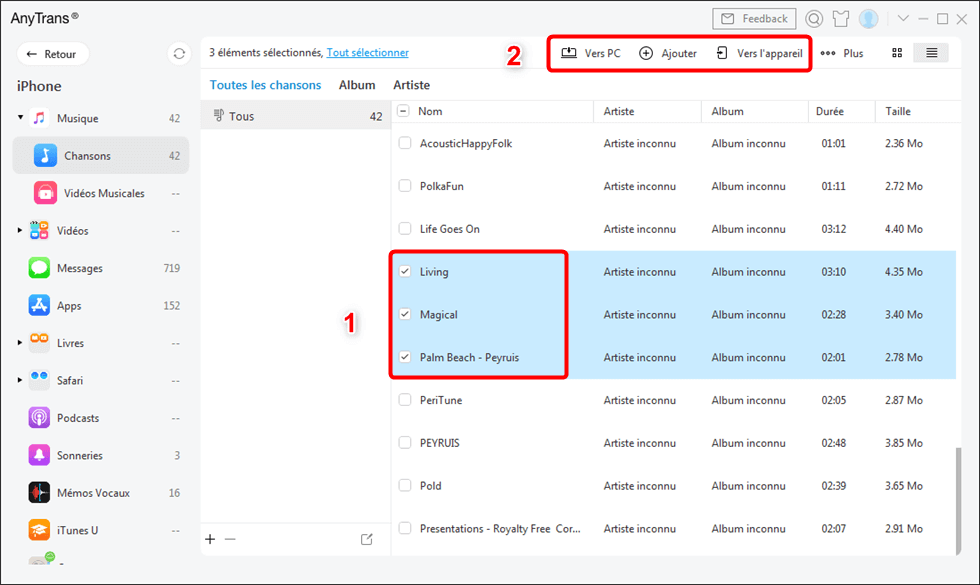Screen dimensions: 980x585
Task: Switch to grid view icon
Action: 897,53
